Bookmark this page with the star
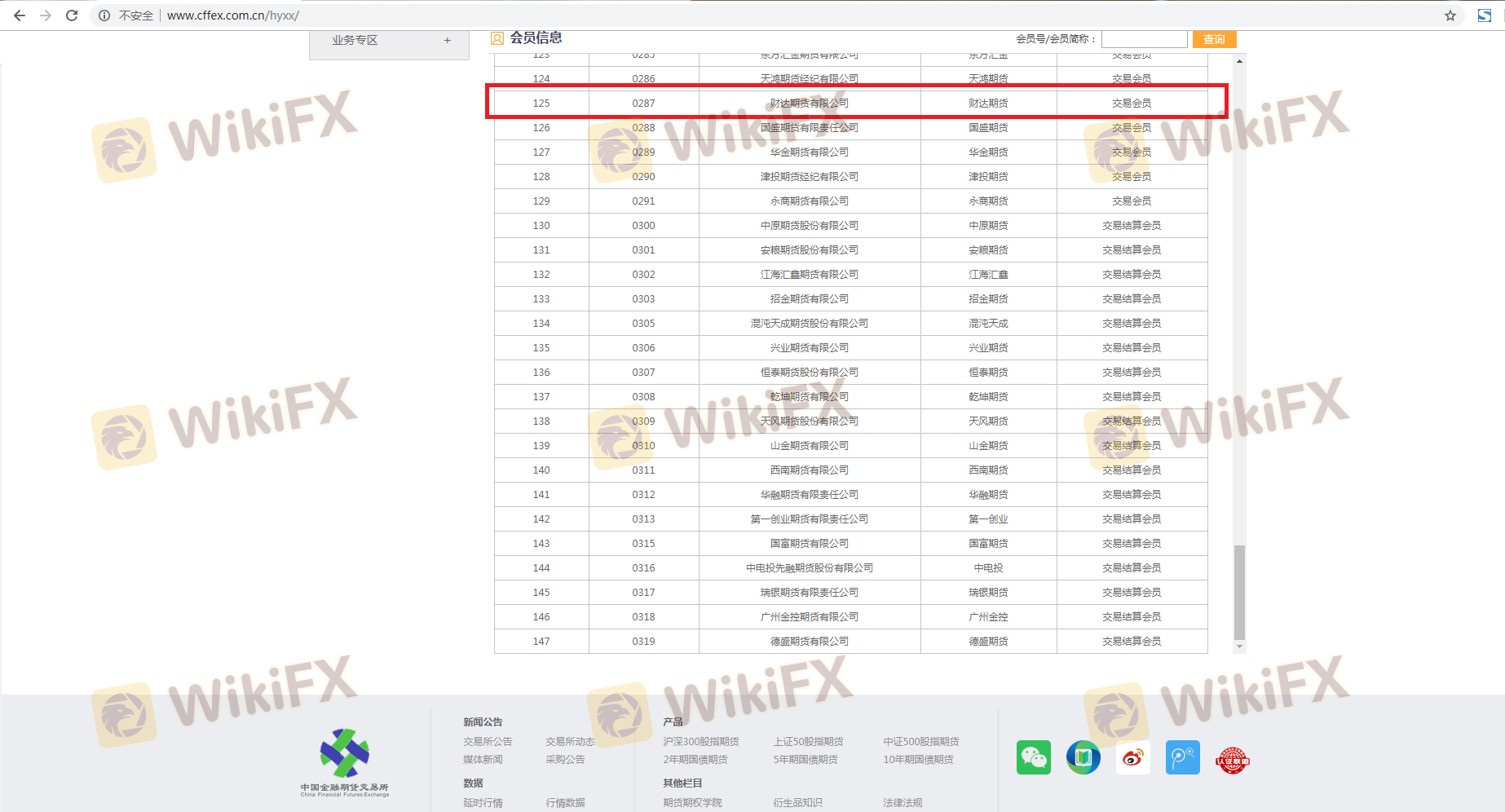Screen dimensions: 1505x812 pos(1450,15)
